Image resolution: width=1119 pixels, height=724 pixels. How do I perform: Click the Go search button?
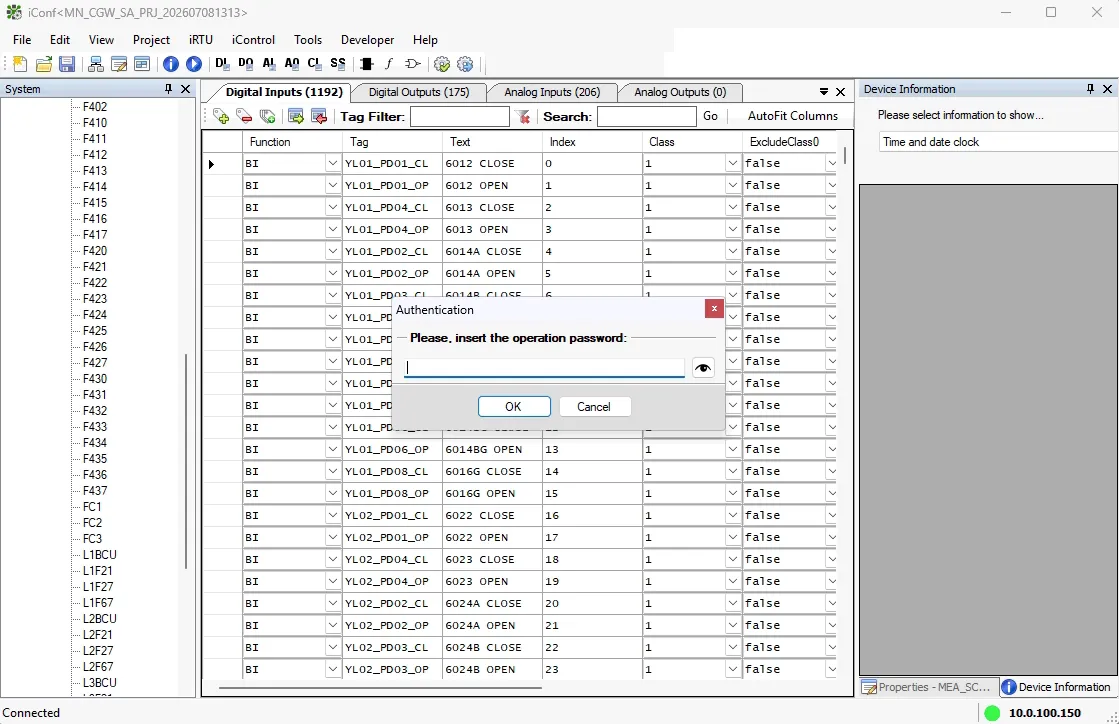710,116
